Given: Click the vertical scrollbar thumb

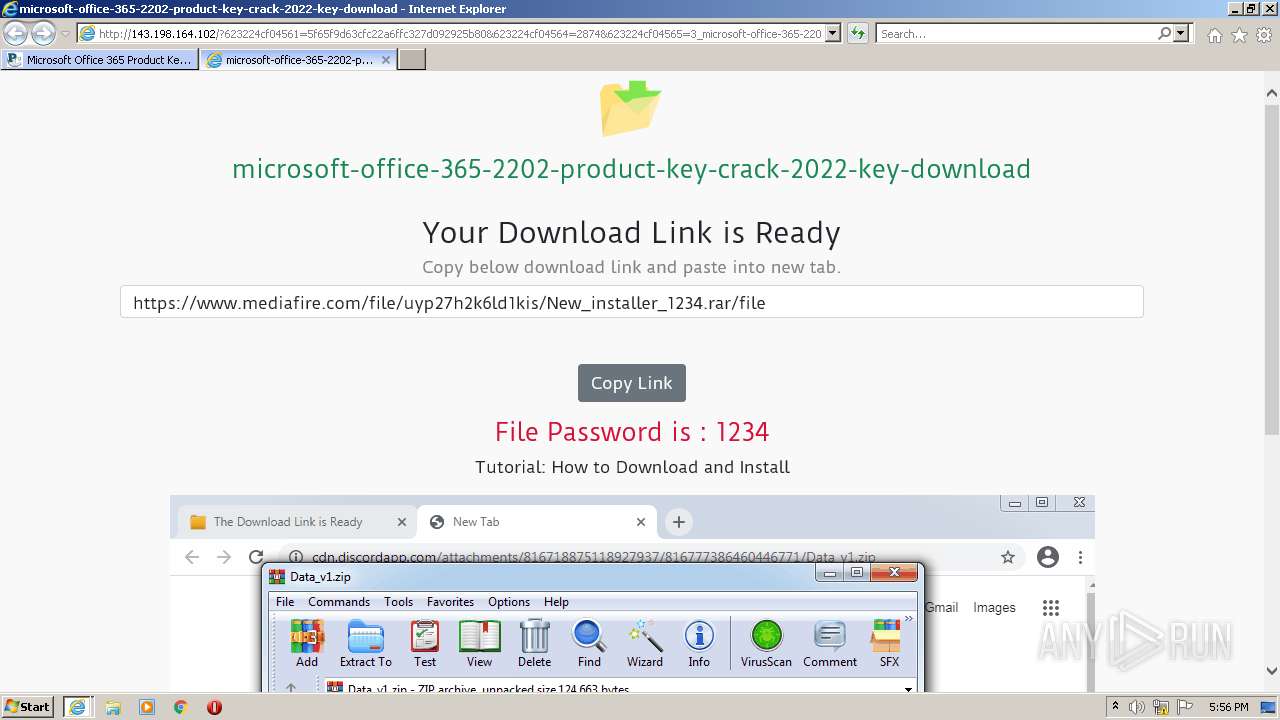Looking at the screenshot, I should pyautogui.click(x=1271, y=269).
